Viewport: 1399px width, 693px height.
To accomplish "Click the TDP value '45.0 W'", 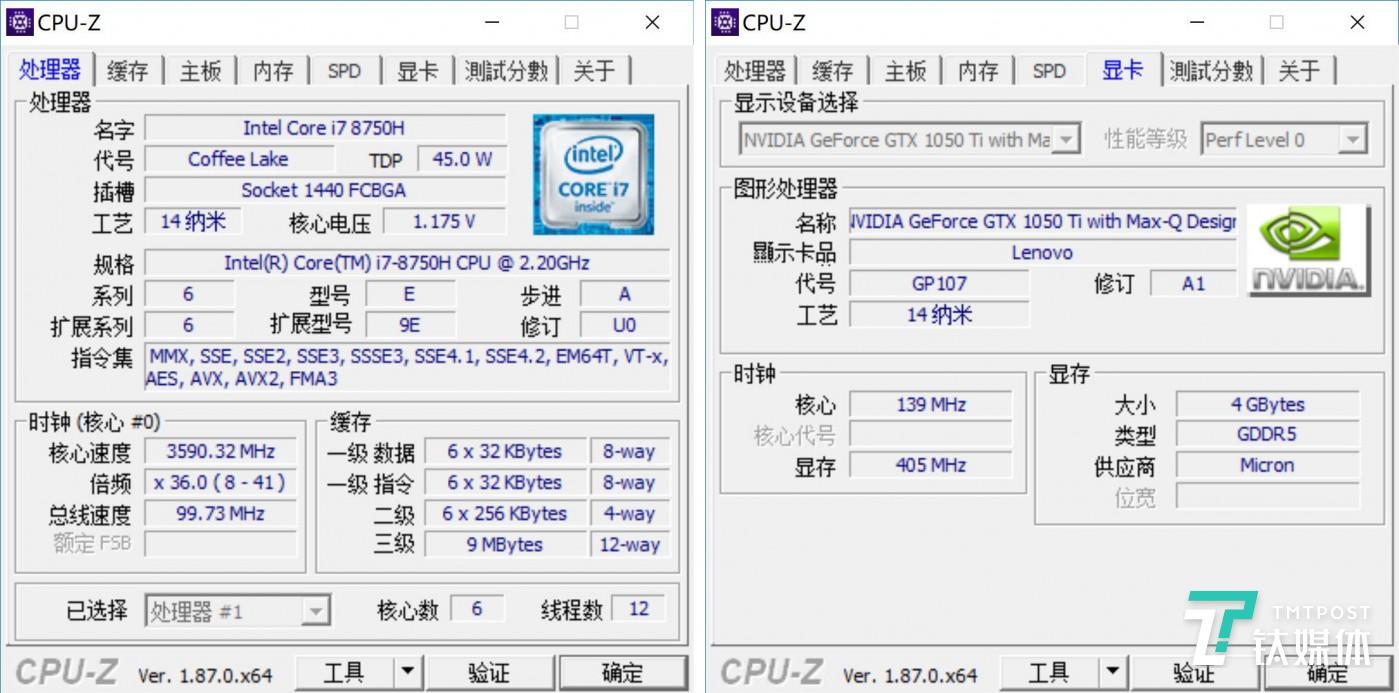I will pyautogui.click(x=461, y=159).
